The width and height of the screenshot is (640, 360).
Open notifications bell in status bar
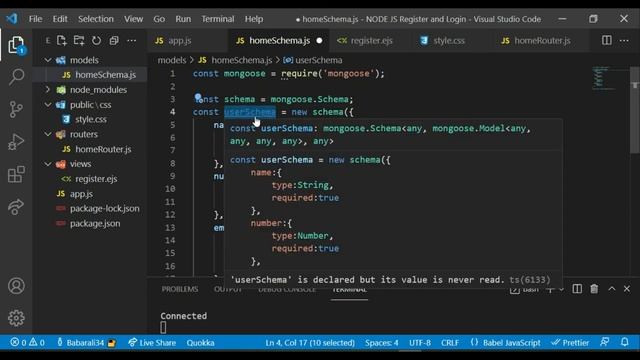pos(624,342)
